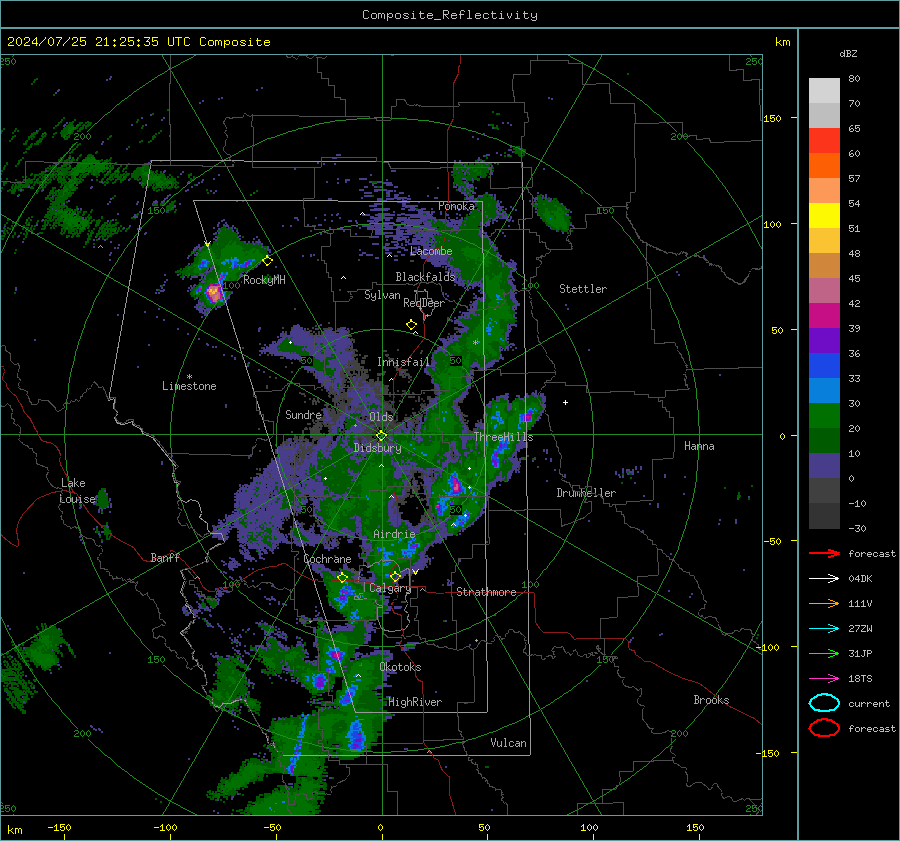The height and width of the screenshot is (841, 900).
Task: Click the 2024/07/25 21:25:35 UTC timestamp
Action: (99, 42)
